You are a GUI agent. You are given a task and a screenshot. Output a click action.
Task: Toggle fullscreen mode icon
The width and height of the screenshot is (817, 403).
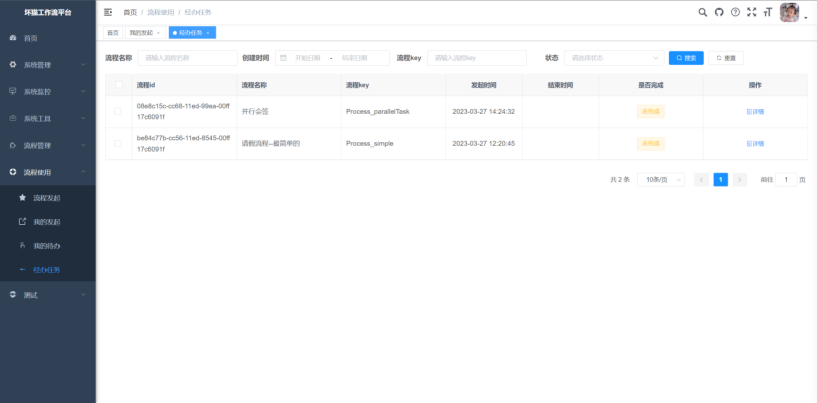click(x=751, y=12)
